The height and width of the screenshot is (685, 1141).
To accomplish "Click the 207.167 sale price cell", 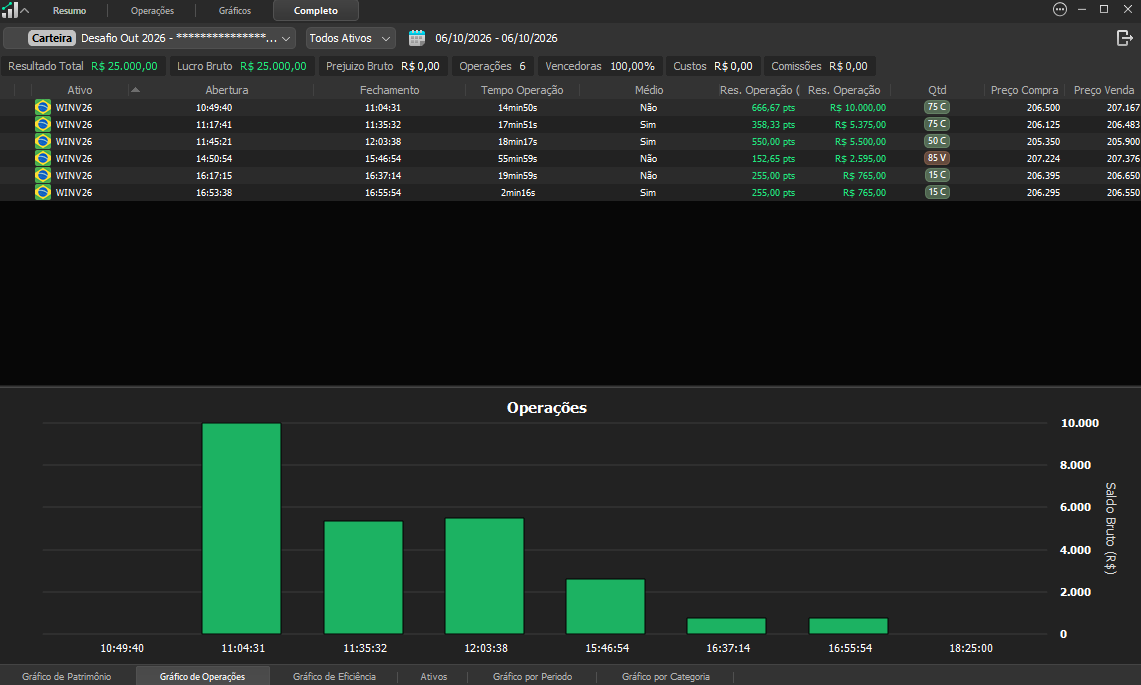I will (1123, 108).
